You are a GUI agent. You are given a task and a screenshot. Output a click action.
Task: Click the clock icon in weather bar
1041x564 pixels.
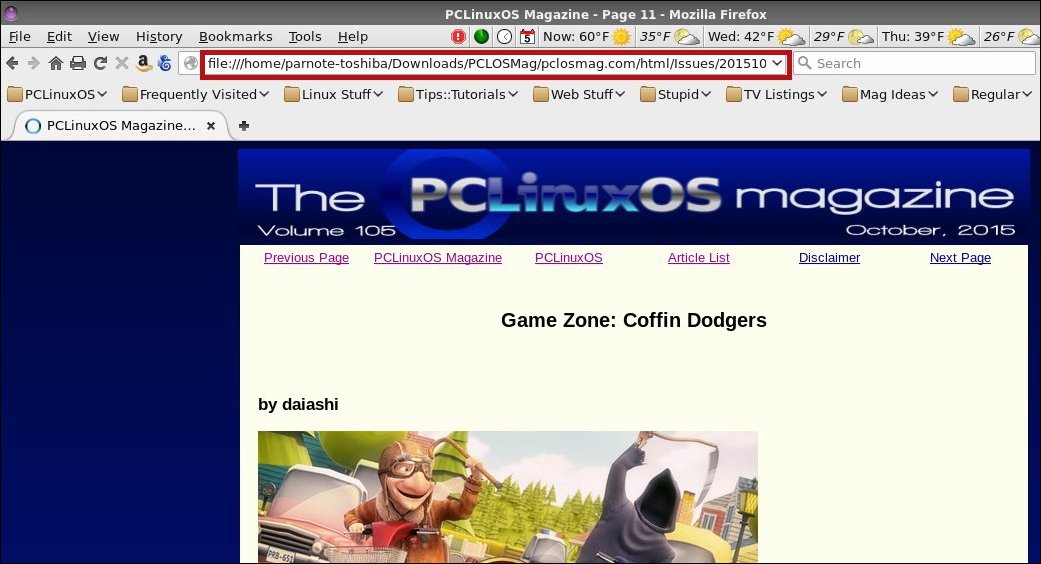pos(505,36)
